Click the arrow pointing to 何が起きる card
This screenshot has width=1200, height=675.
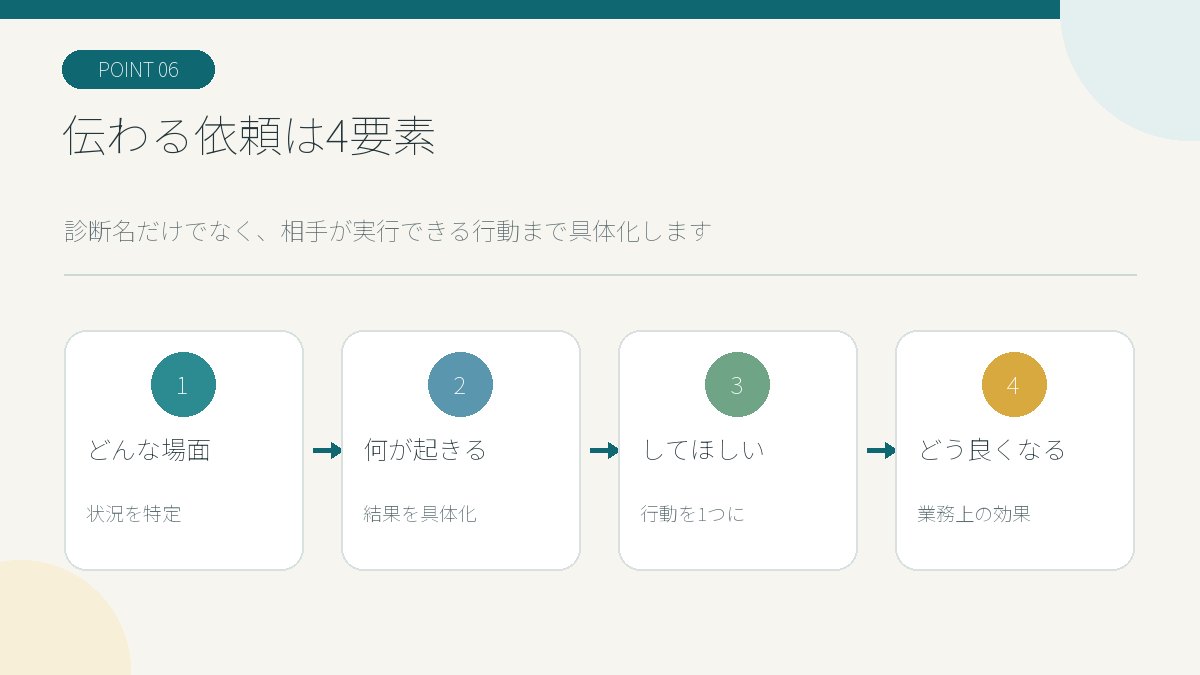pyautogui.click(x=327, y=451)
